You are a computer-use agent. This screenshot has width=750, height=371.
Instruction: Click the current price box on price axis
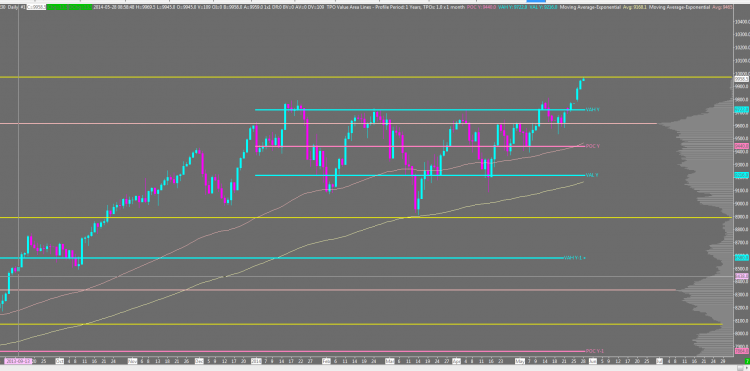point(741,78)
